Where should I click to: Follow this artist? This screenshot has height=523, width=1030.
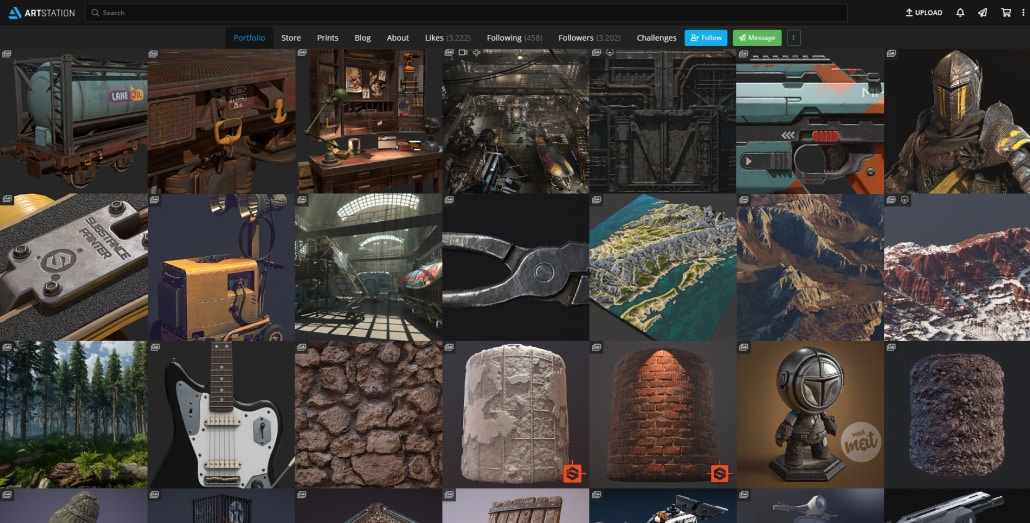(x=706, y=38)
